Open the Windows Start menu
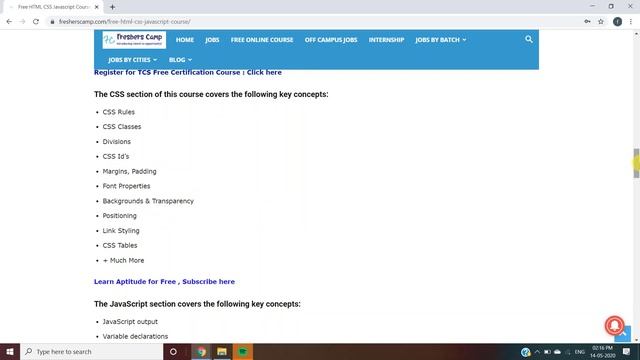This screenshot has height=360, width=640. pyautogui.click(x=10, y=351)
